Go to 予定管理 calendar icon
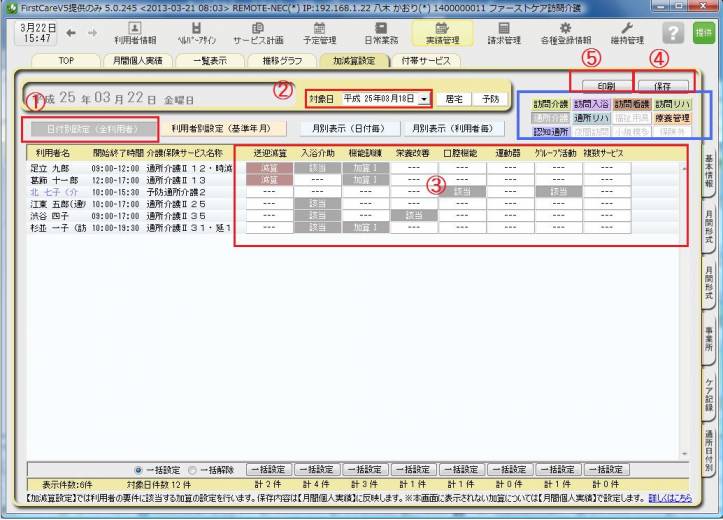This screenshot has height=520, width=723. pos(319,33)
